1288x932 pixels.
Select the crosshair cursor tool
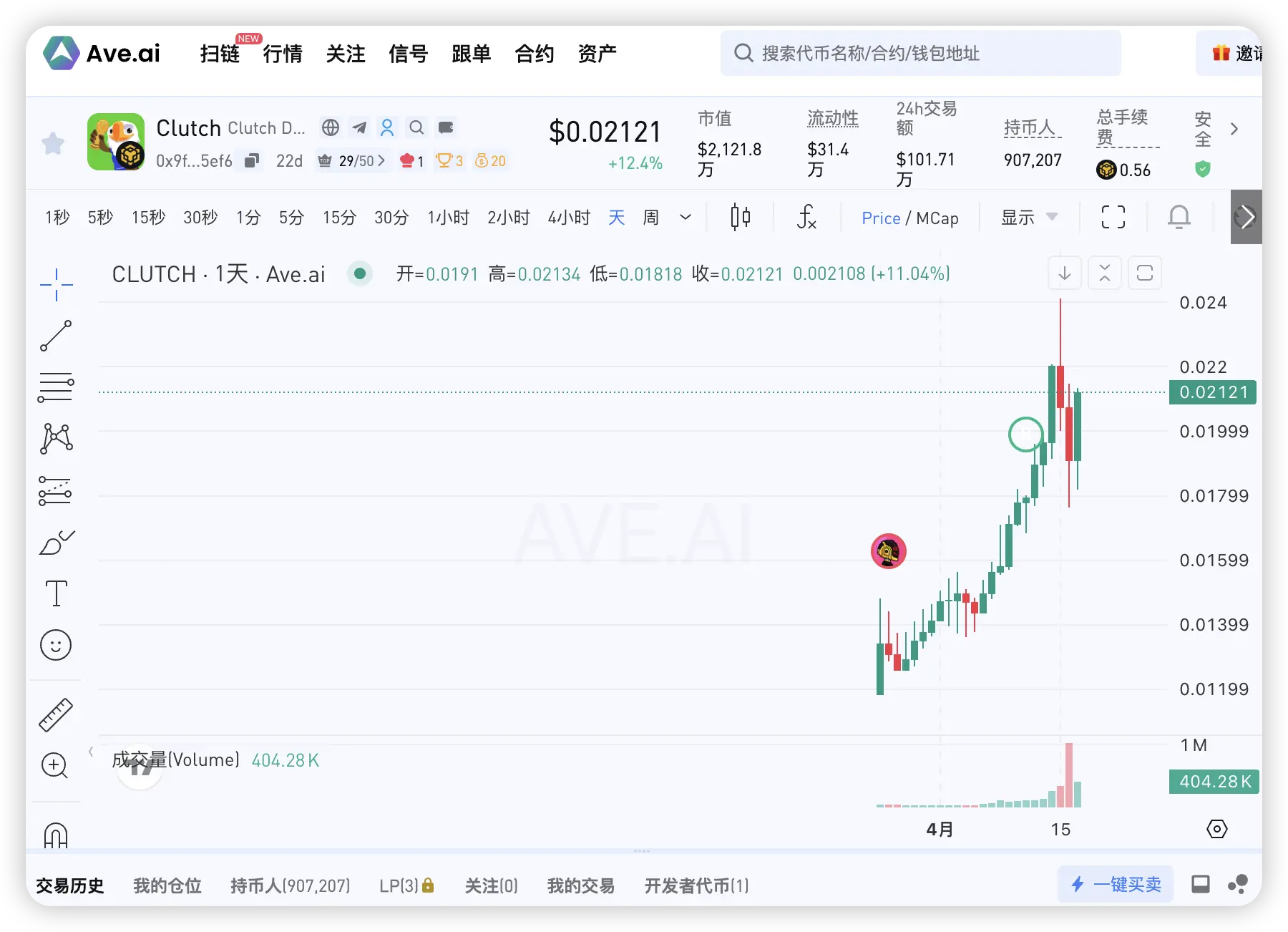click(56, 285)
